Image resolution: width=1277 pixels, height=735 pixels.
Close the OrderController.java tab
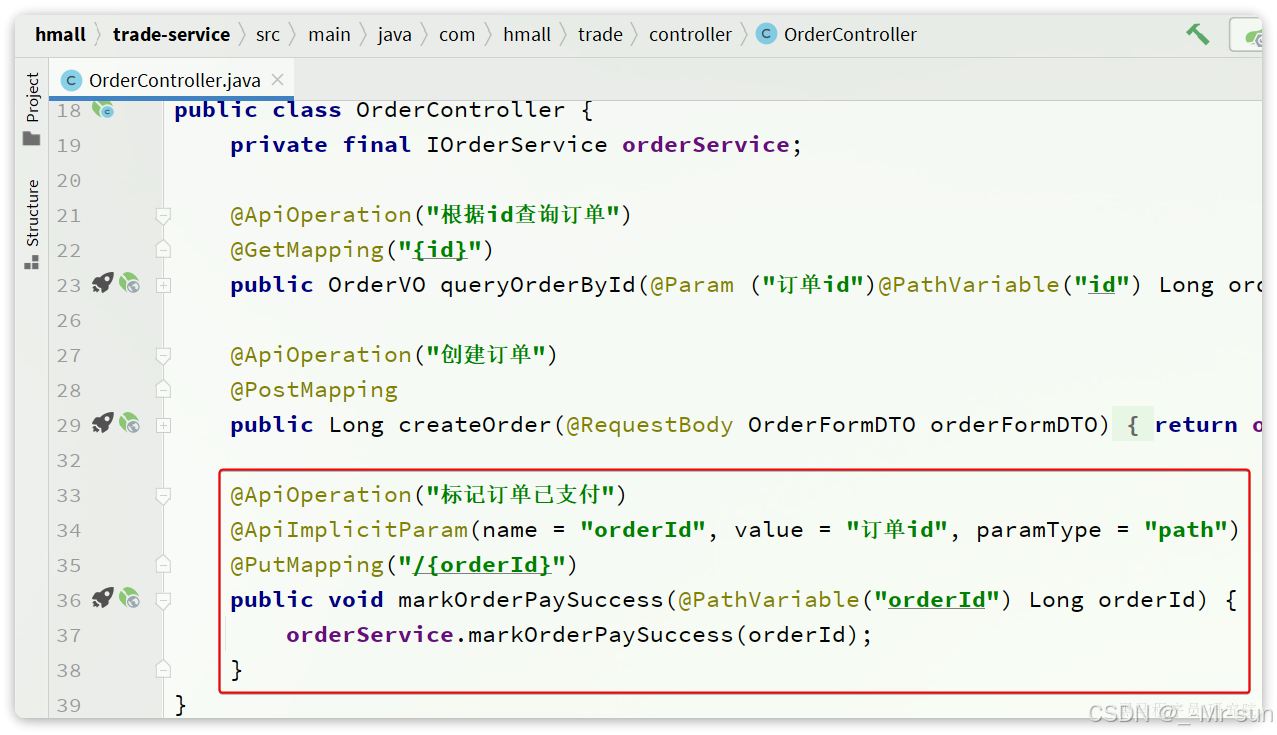[x=278, y=80]
